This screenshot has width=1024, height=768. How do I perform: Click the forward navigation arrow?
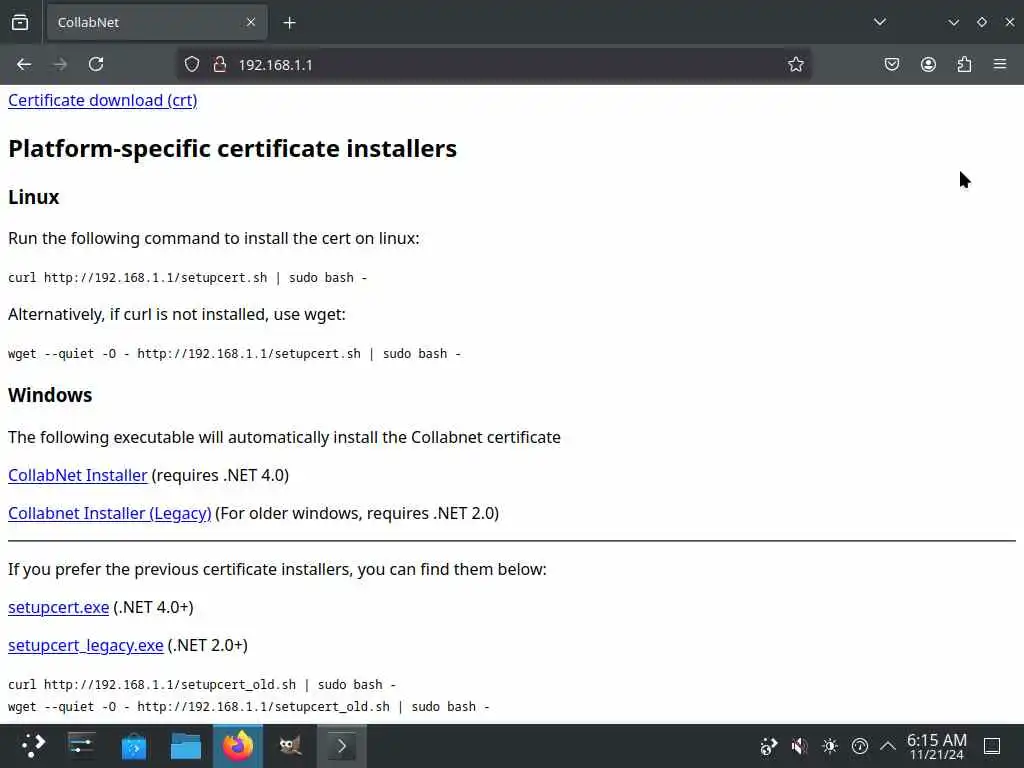click(x=60, y=64)
